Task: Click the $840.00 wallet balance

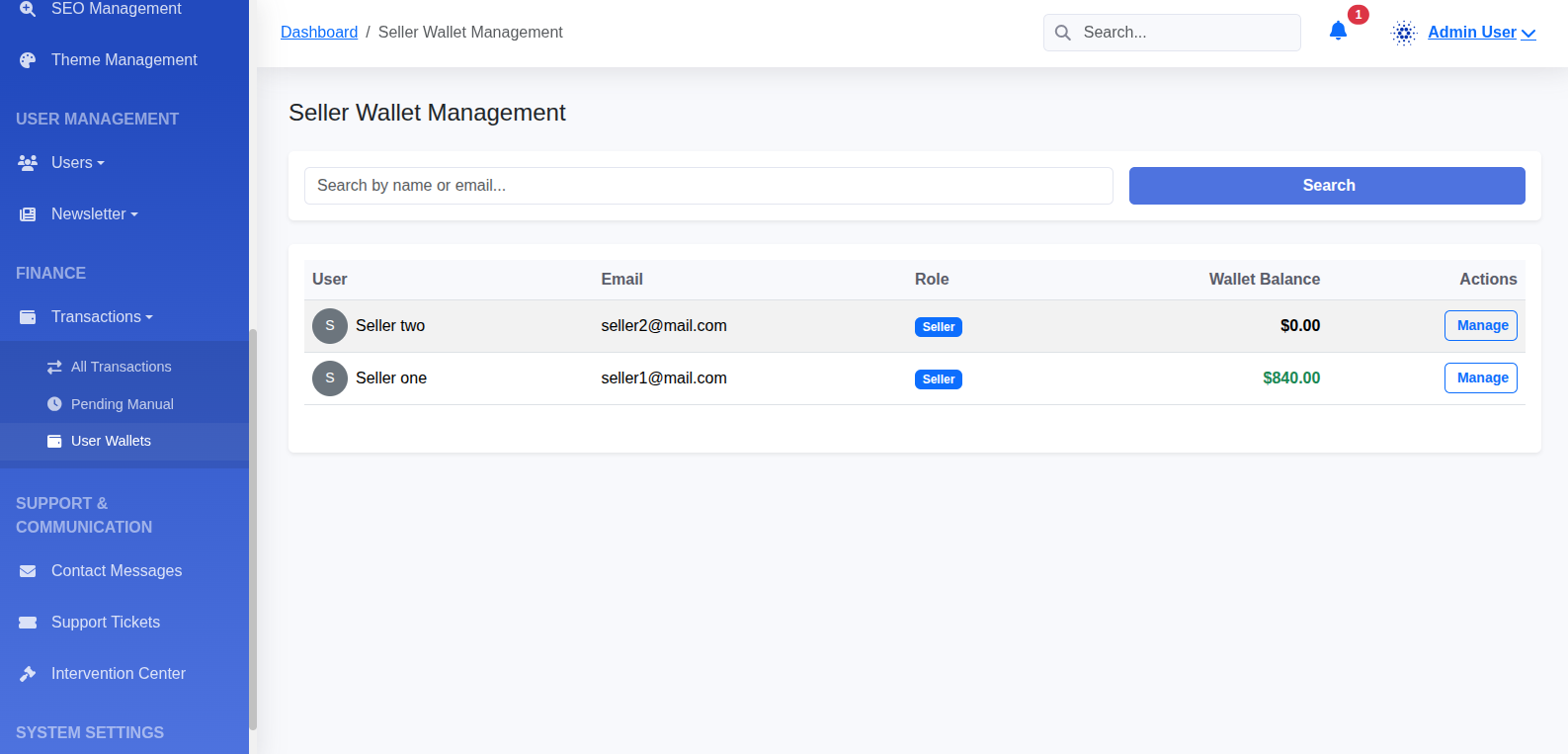Action: click(x=1291, y=378)
